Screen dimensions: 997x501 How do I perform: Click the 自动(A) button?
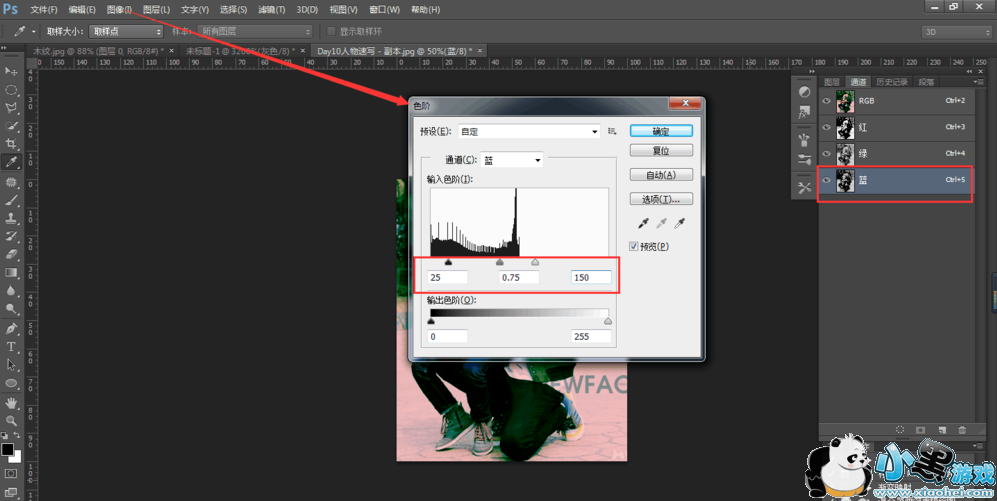(661, 175)
